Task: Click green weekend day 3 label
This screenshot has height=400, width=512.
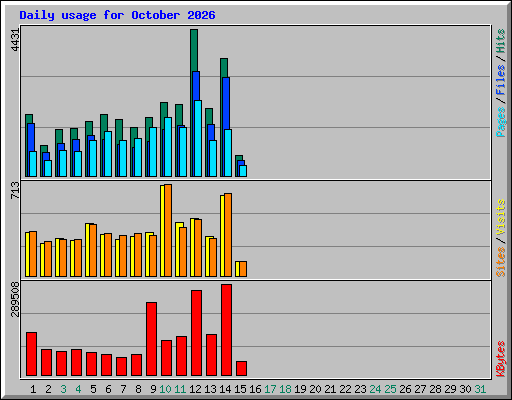Action: (x=63, y=389)
